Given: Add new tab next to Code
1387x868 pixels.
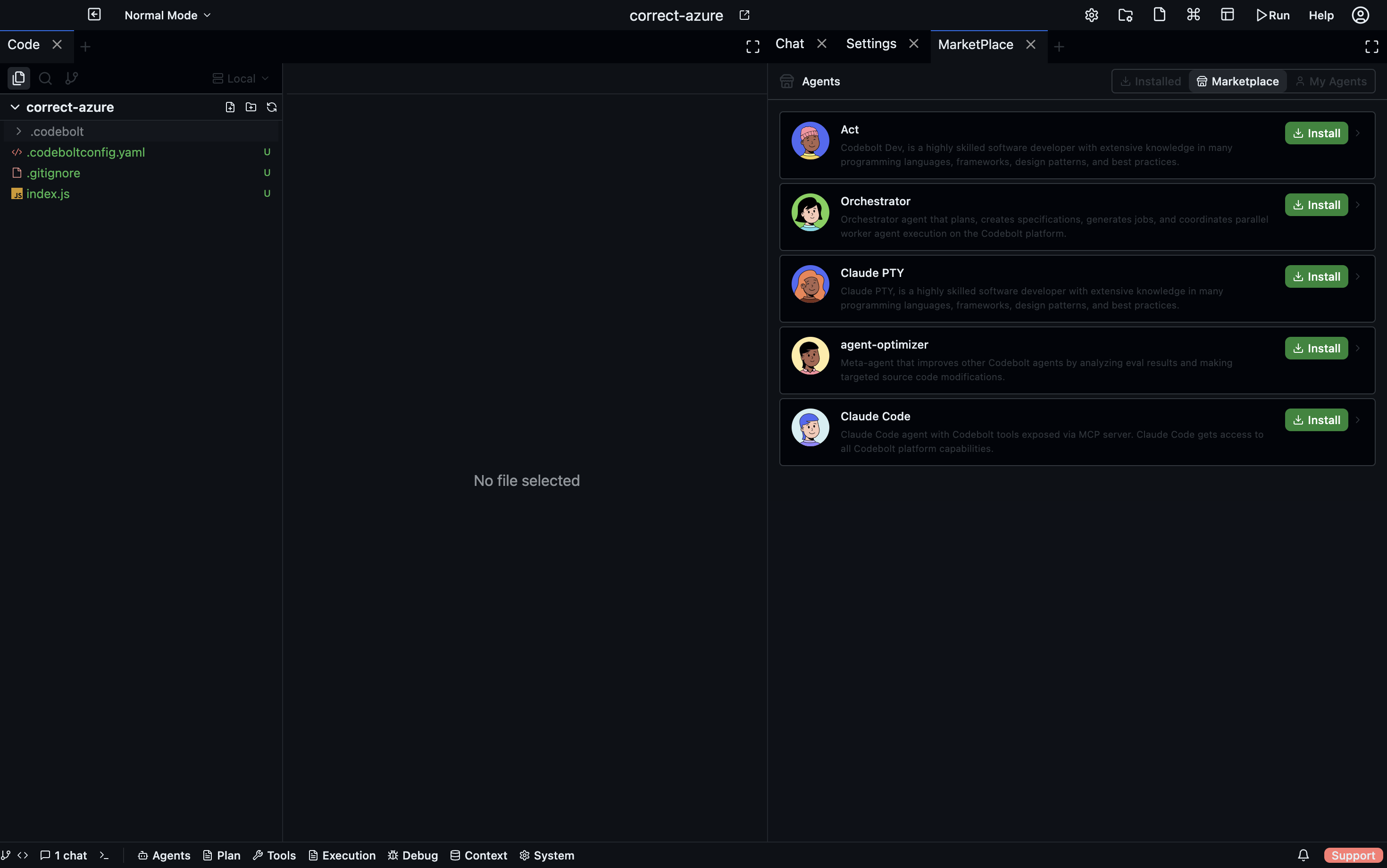Looking at the screenshot, I should (85, 47).
